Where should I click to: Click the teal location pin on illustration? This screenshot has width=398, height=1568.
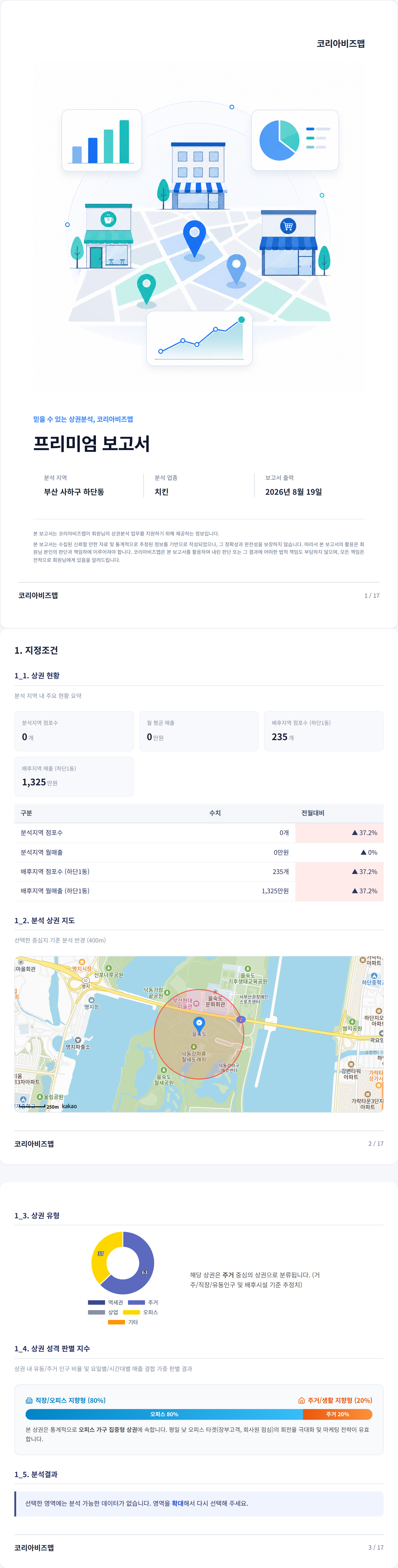click(x=146, y=290)
